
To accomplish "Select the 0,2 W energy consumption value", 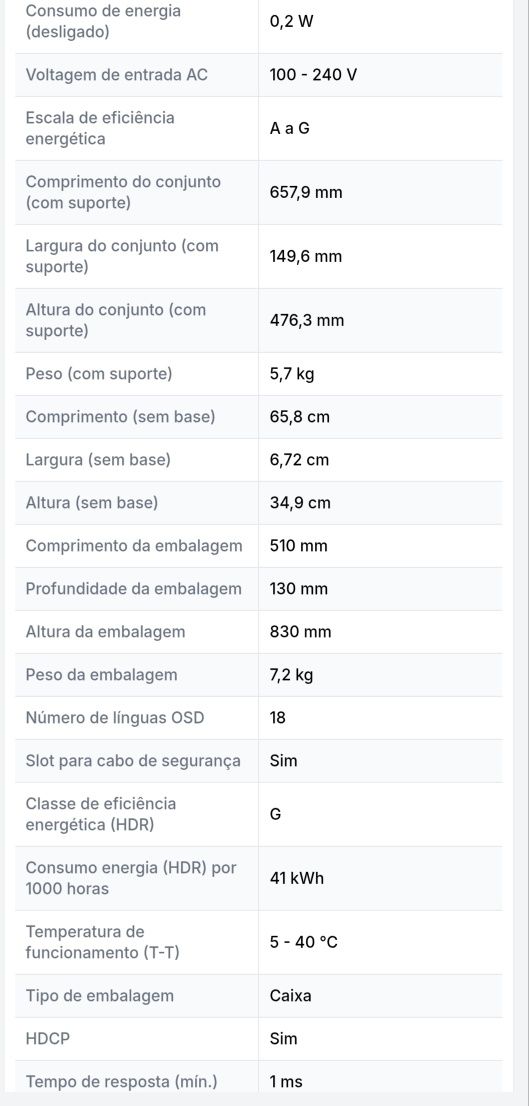I will point(291,21).
